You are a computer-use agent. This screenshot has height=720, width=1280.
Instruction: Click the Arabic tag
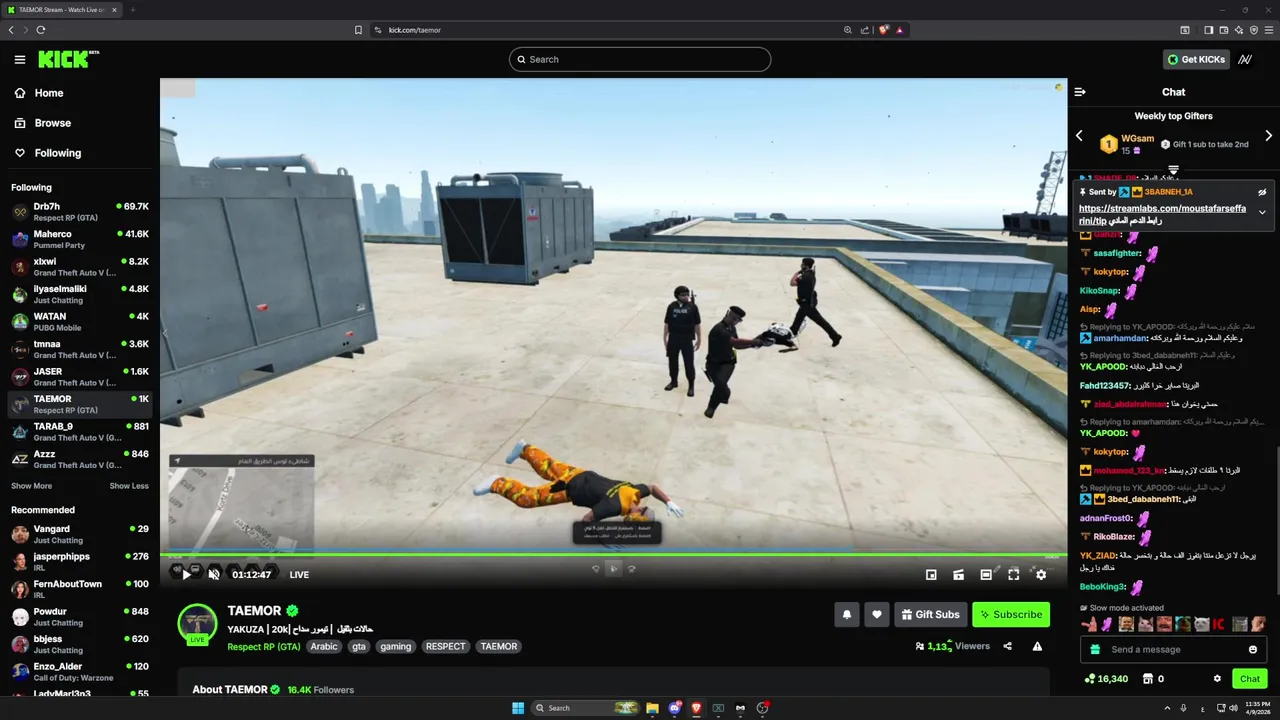click(324, 646)
